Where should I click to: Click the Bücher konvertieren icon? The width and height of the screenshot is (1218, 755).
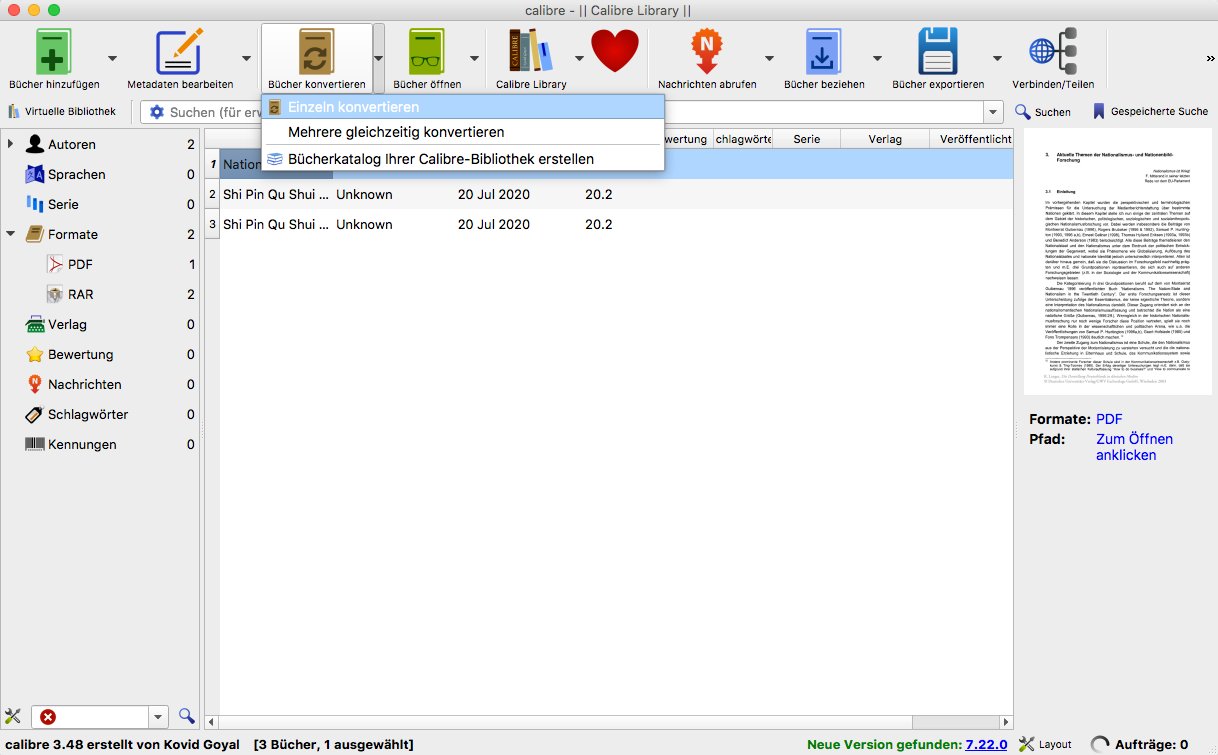tap(316, 50)
